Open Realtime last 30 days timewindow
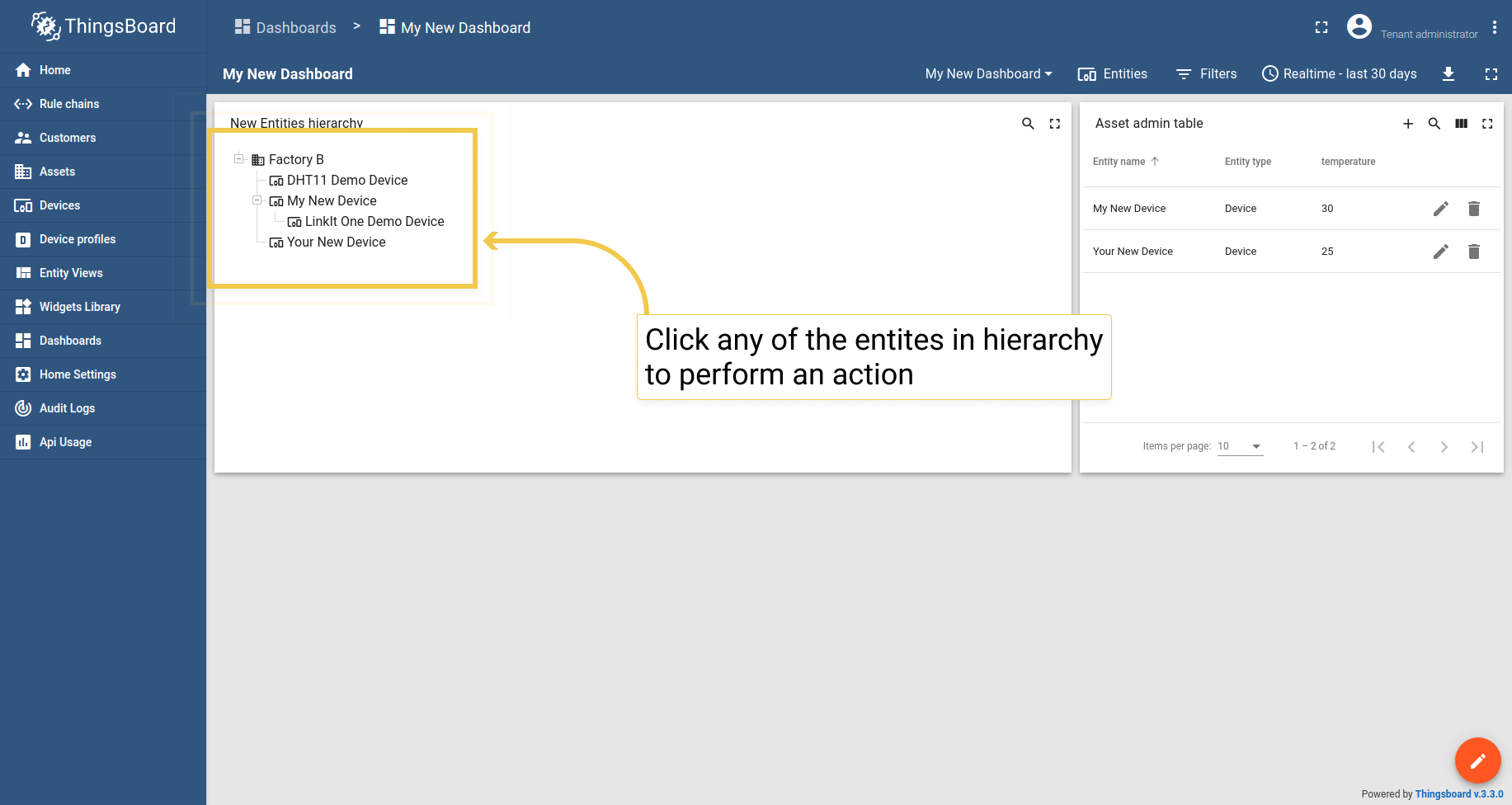The height and width of the screenshot is (805, 1512). click(1340, 74)
